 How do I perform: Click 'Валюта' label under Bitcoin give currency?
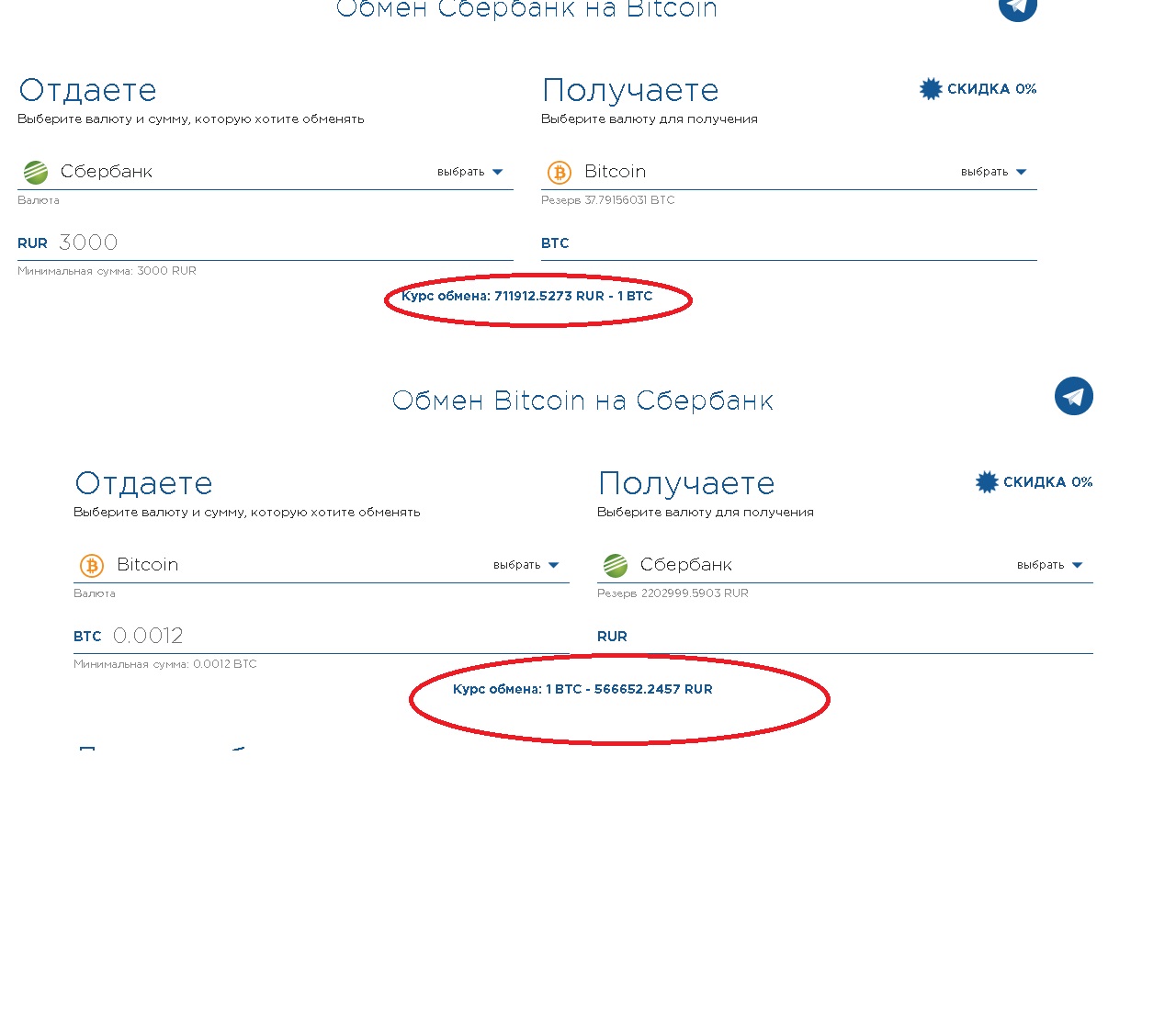(x=95, y=593)
